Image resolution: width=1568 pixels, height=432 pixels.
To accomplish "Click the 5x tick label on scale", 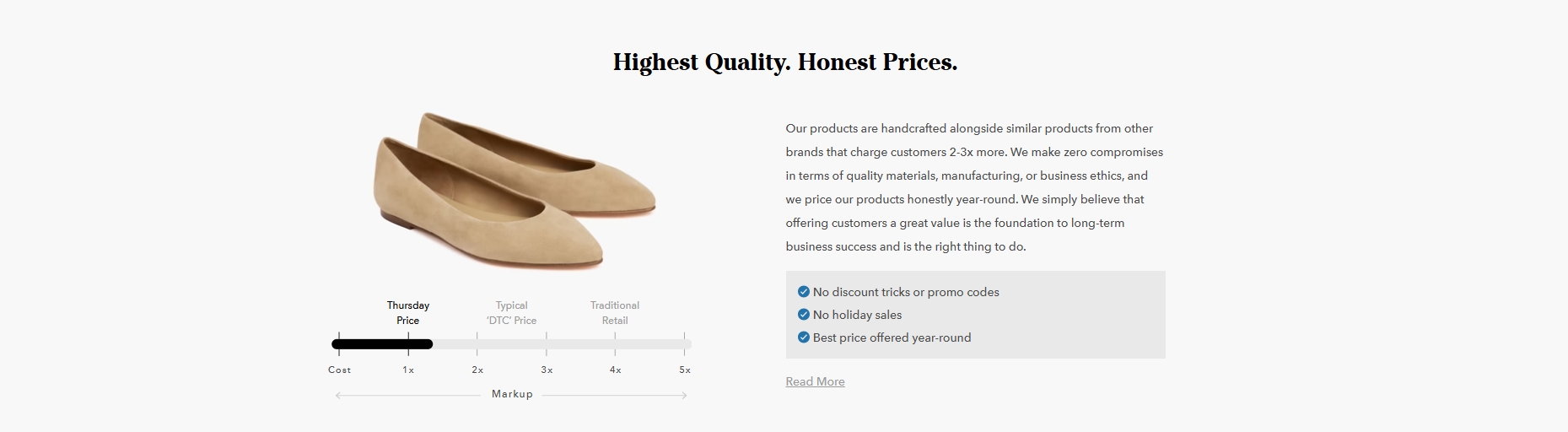I will click(x=685, y=370).
